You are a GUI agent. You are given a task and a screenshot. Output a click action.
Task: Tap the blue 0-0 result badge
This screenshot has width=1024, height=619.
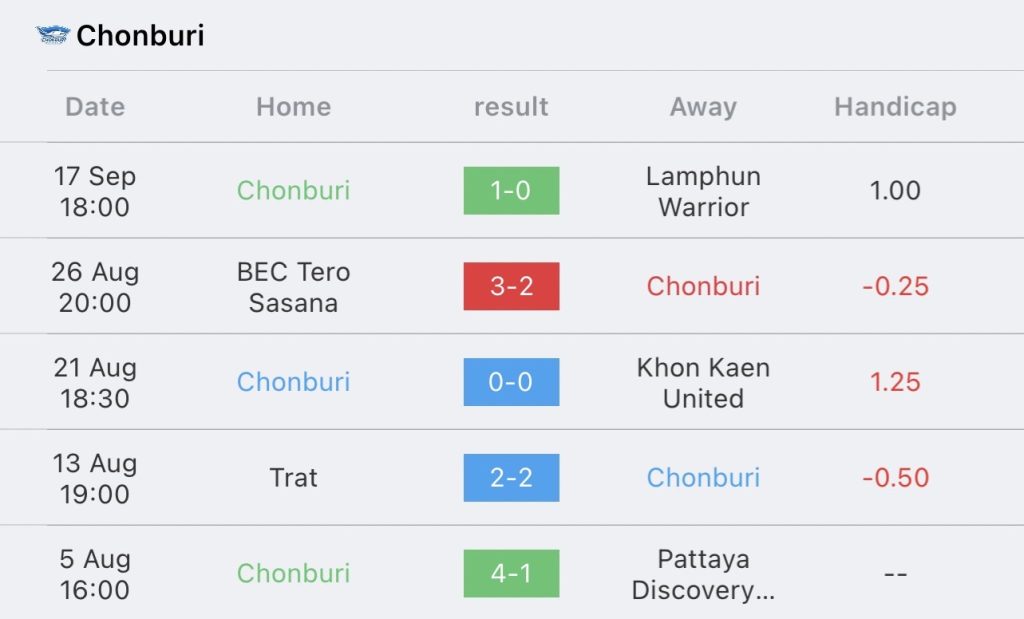pyautogui.click(x=511, y=382)
